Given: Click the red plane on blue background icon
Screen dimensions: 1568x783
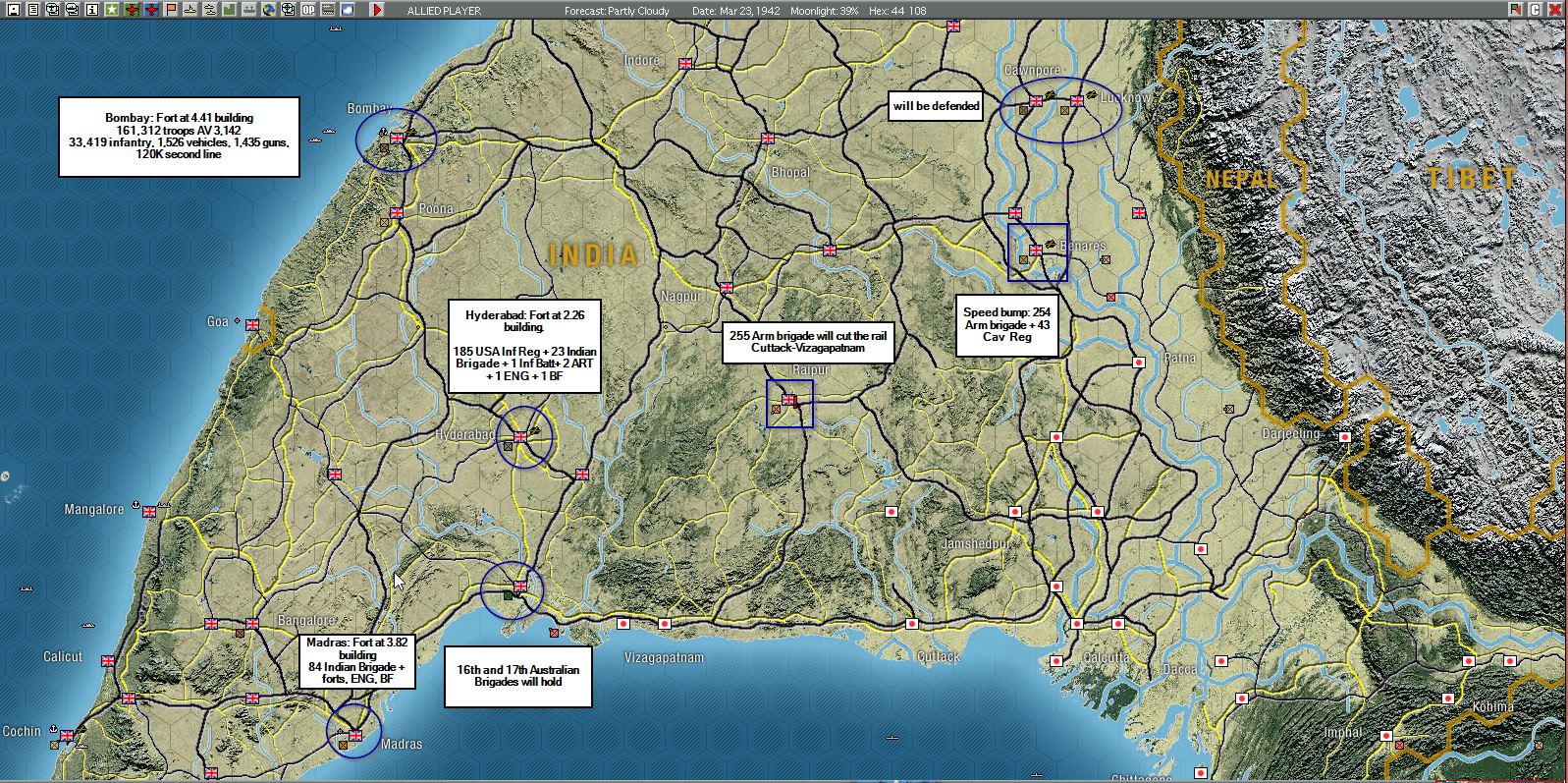Looking at the screenshot, I should coord(151,10).
